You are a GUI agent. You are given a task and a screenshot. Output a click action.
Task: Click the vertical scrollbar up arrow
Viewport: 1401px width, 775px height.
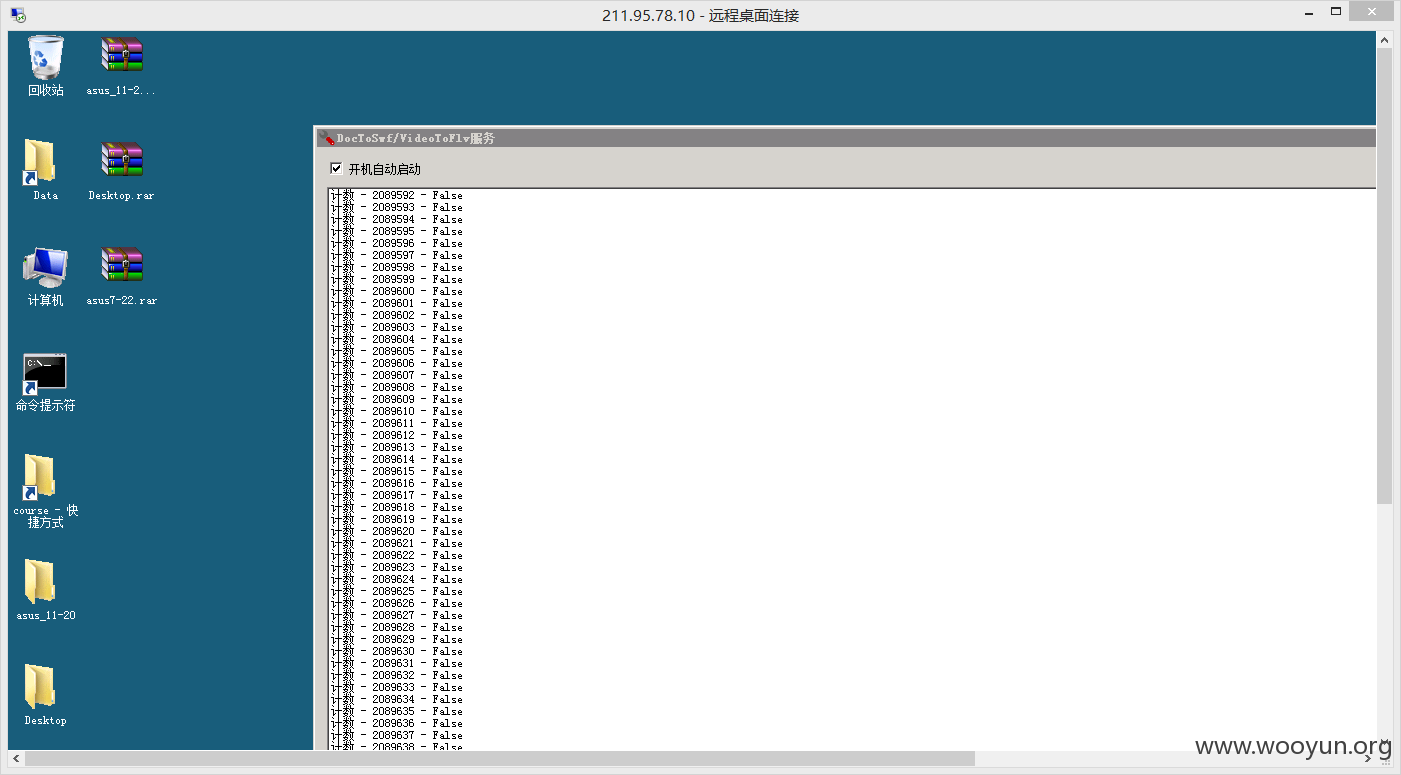coord(1385,40)
